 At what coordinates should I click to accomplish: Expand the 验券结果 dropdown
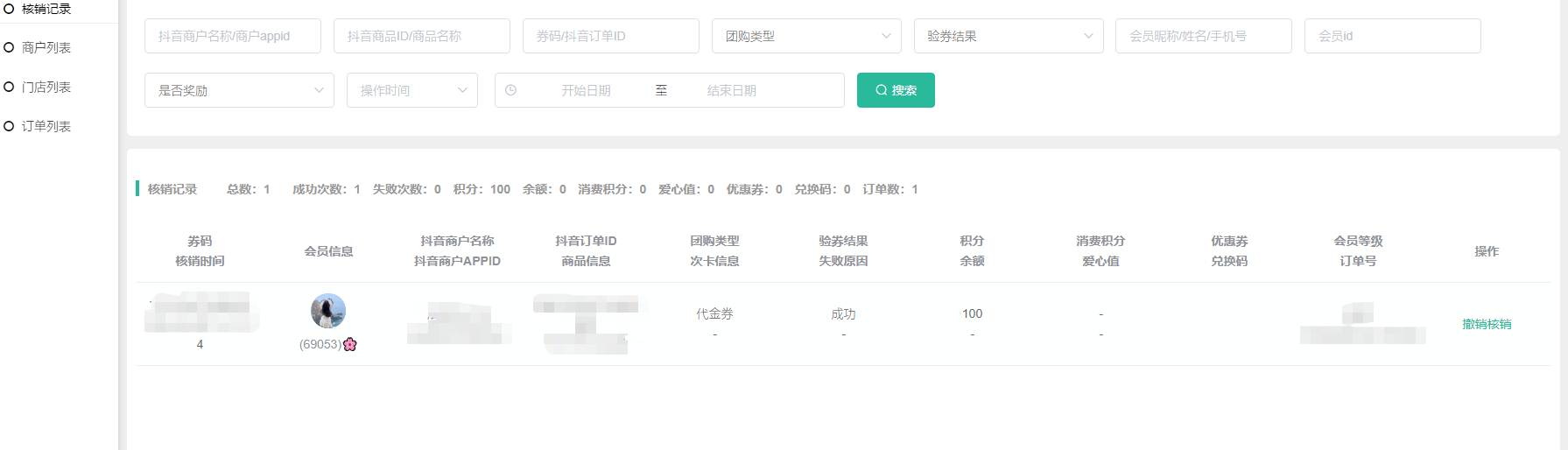pyautogui.click(x=1009, y=36)
